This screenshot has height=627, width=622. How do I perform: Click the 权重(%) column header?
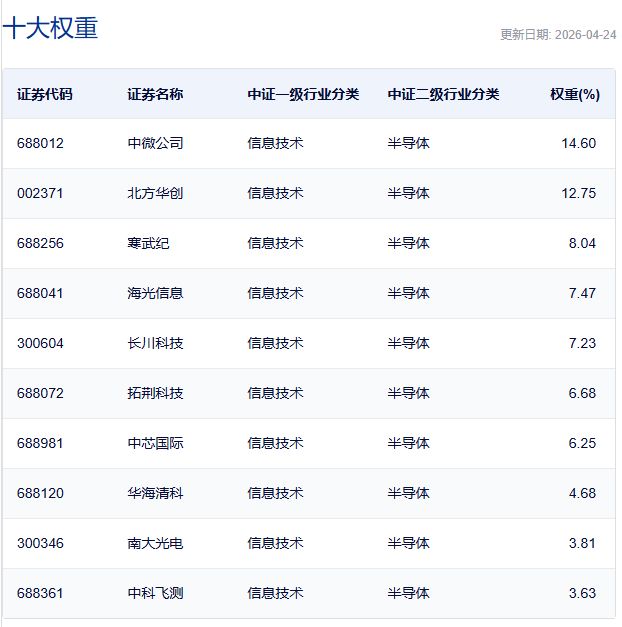574,95
